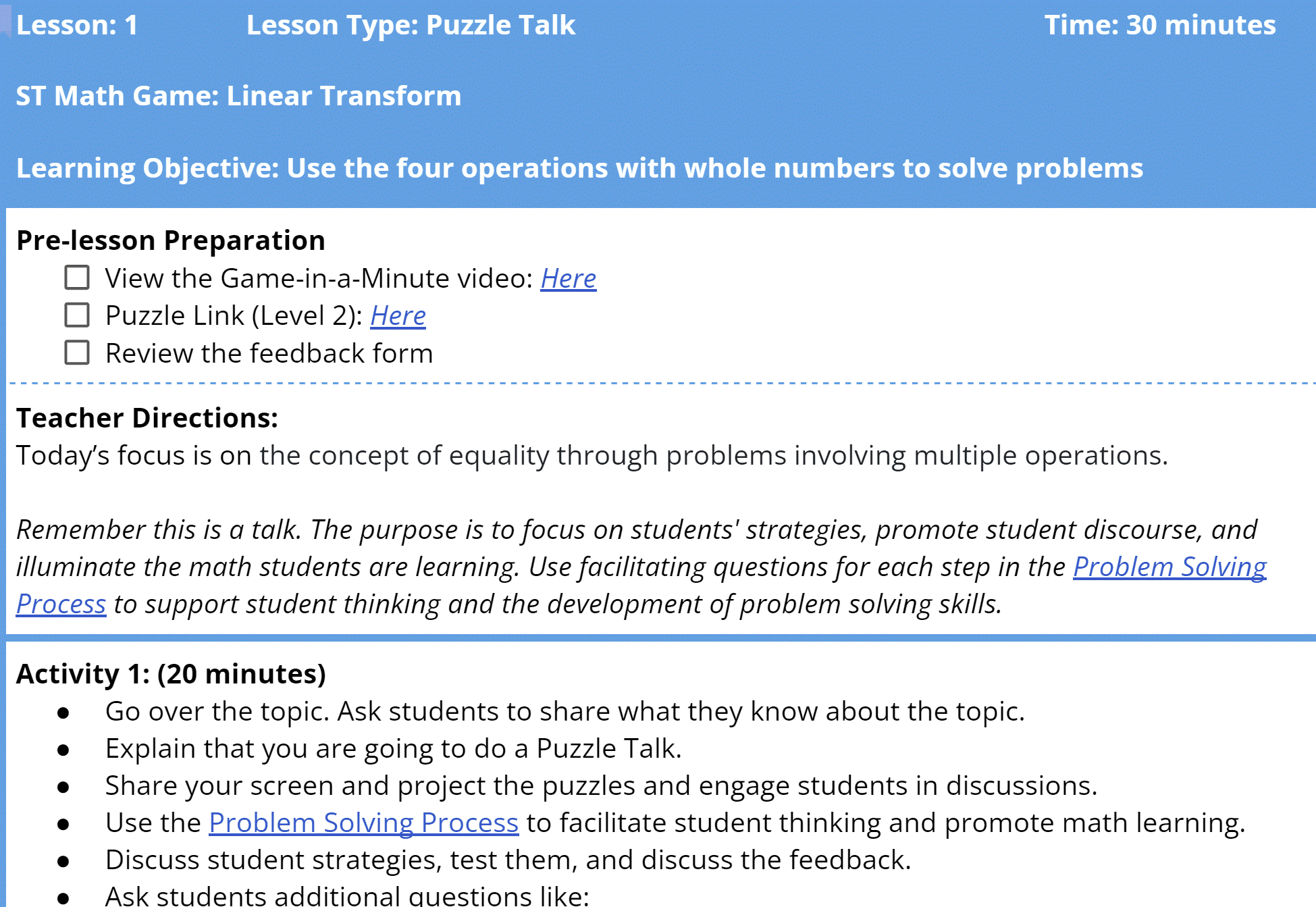The width and height of the screenshot is (1316, 907).
Task: Click the 'Today's focus is on' sentence
Action: [591, 455]
